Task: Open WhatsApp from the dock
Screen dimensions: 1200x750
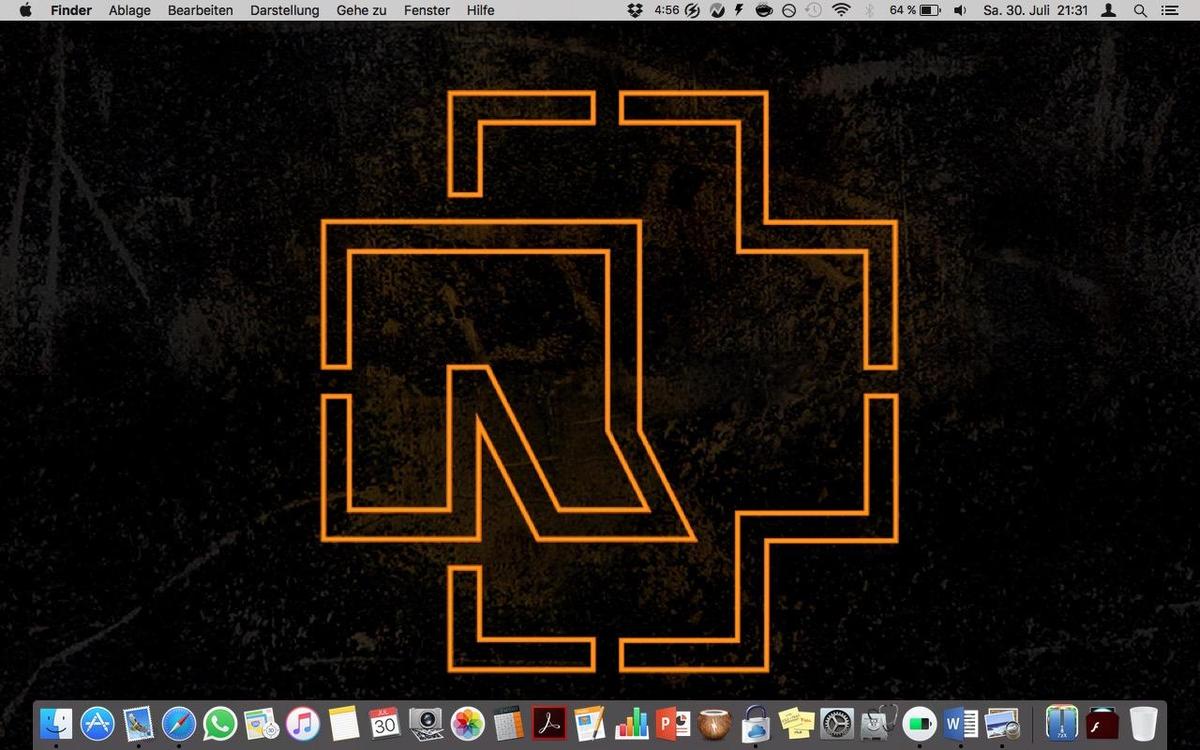Action: point(220,722)
